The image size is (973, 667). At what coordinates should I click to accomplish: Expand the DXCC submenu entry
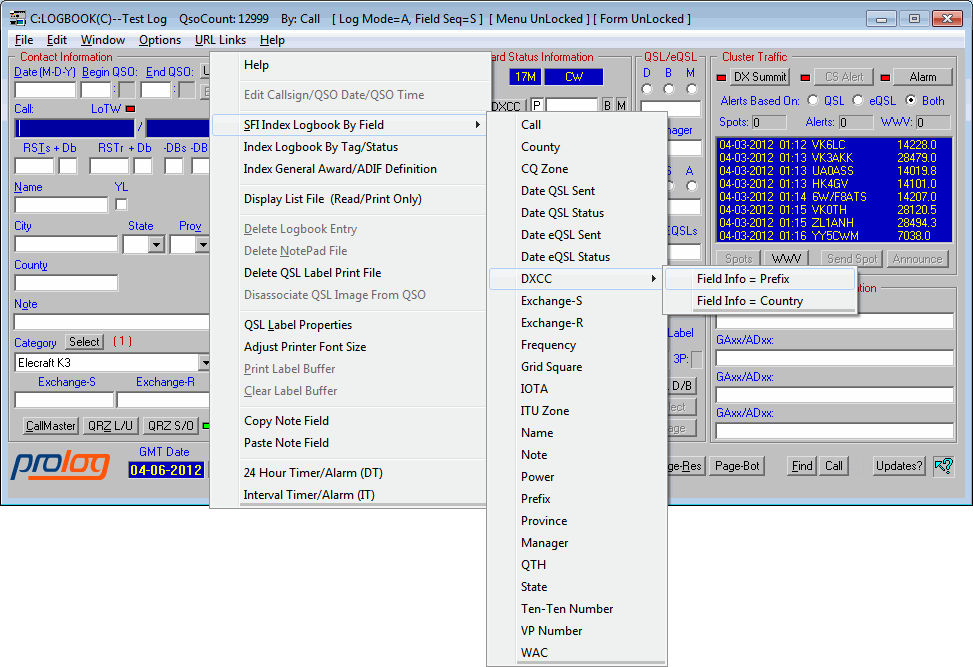[x=576, y=279]
